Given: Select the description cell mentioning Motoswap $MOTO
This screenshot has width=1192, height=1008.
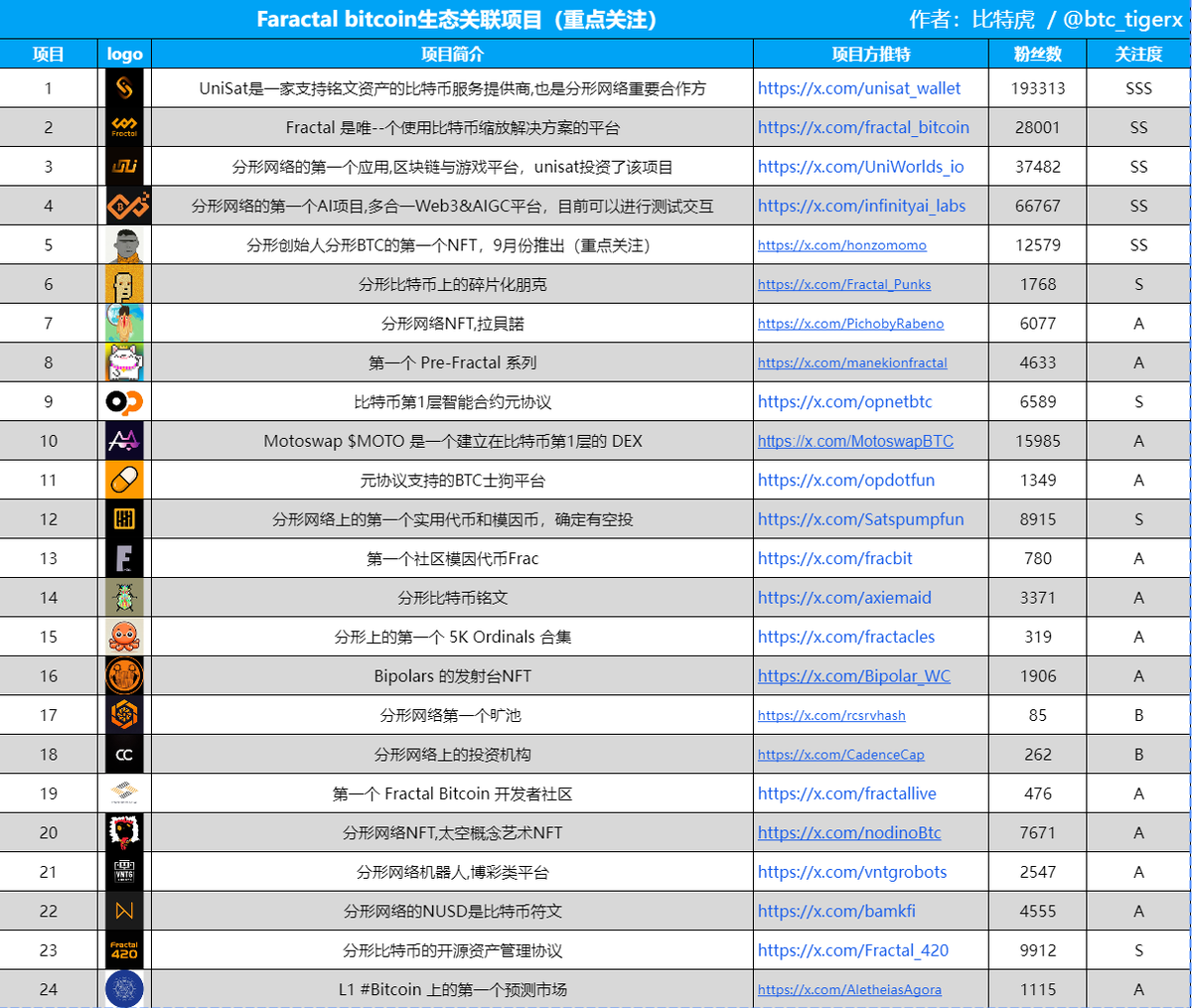Looking at the screenshot, I should (x=452, y=441).
